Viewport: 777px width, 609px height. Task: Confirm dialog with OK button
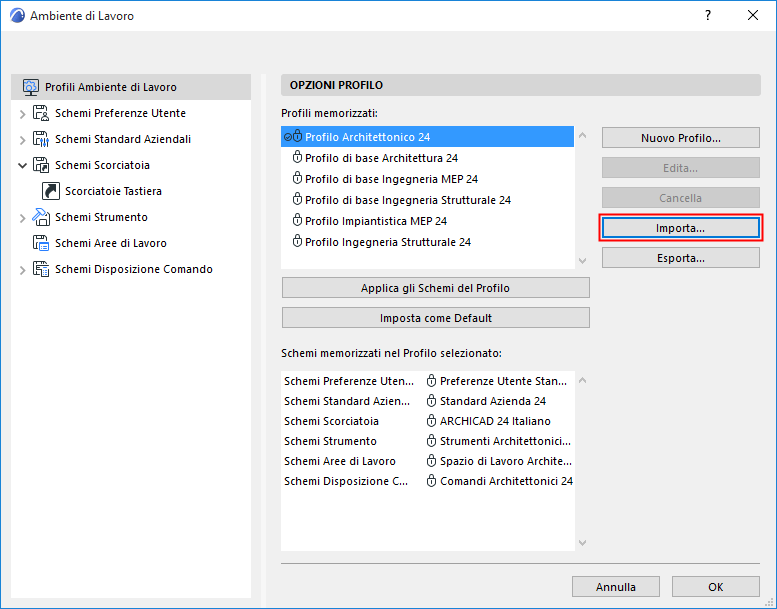pyautogui.click(x=716, y=587)
